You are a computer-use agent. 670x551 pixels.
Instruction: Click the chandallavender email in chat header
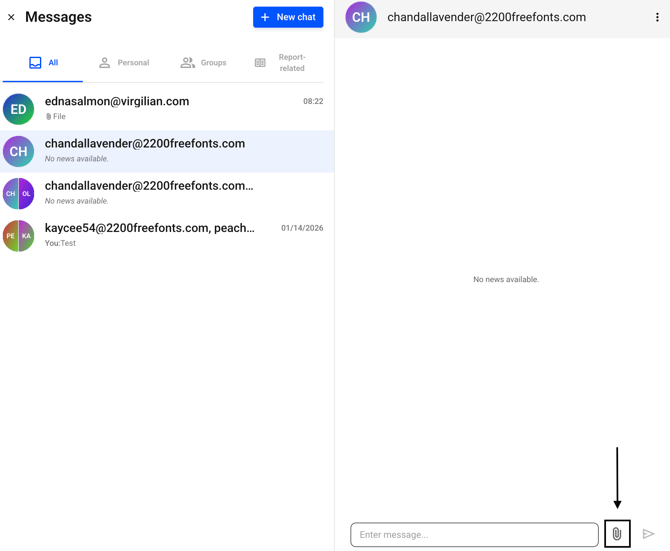click(x=486, y=17)
